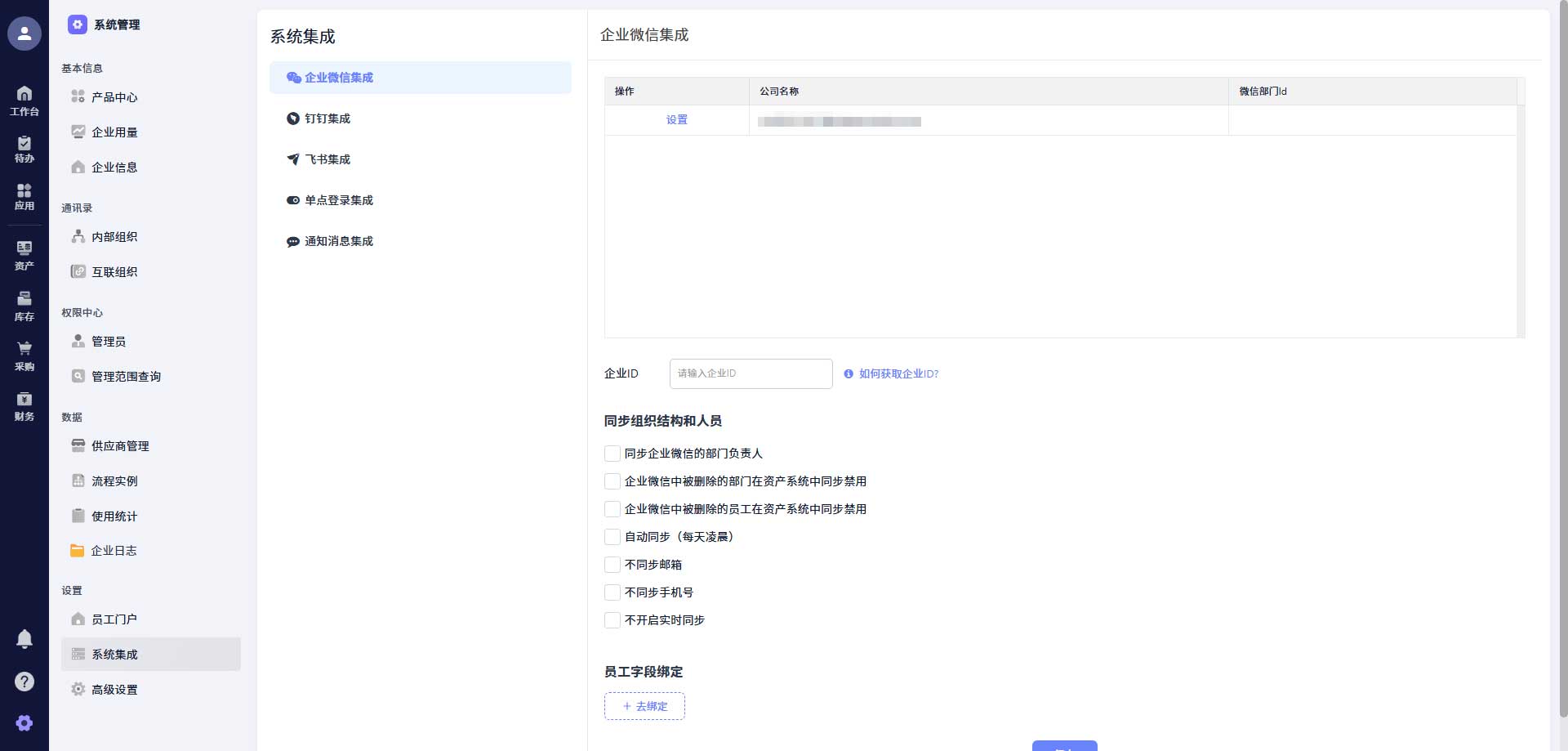This screenshot has width=1568, height=751.
Task: Click the 管理范围查询 search icon
Action: point(78,376)
